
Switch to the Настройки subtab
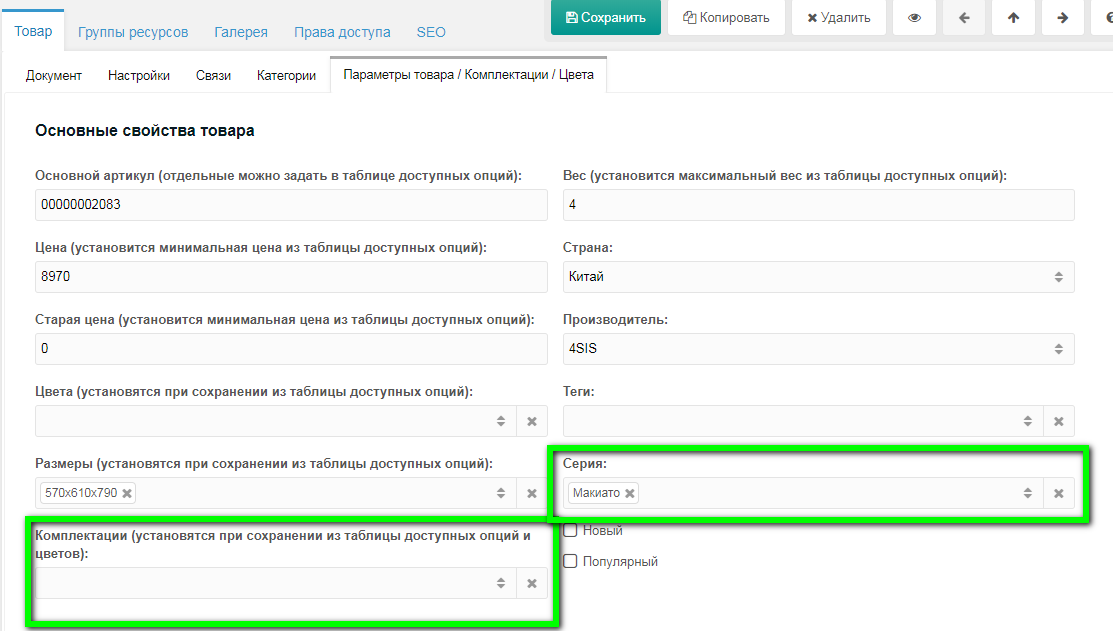coord(138,75)
